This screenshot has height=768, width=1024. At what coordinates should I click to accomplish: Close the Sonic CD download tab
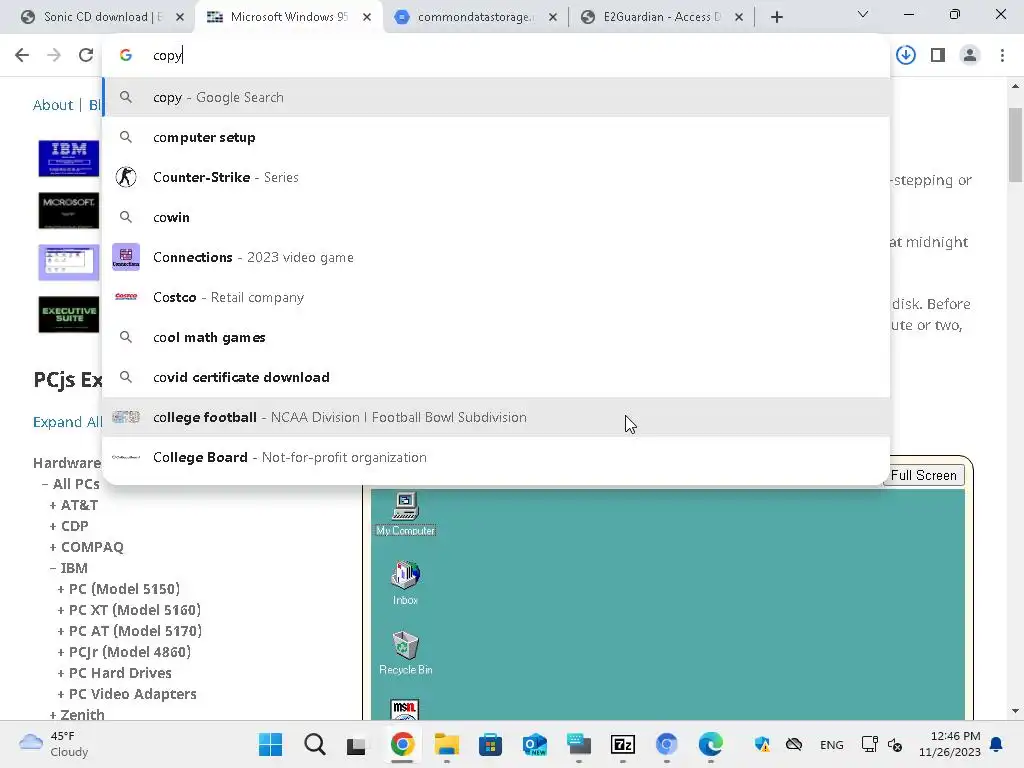coord(180,17)
